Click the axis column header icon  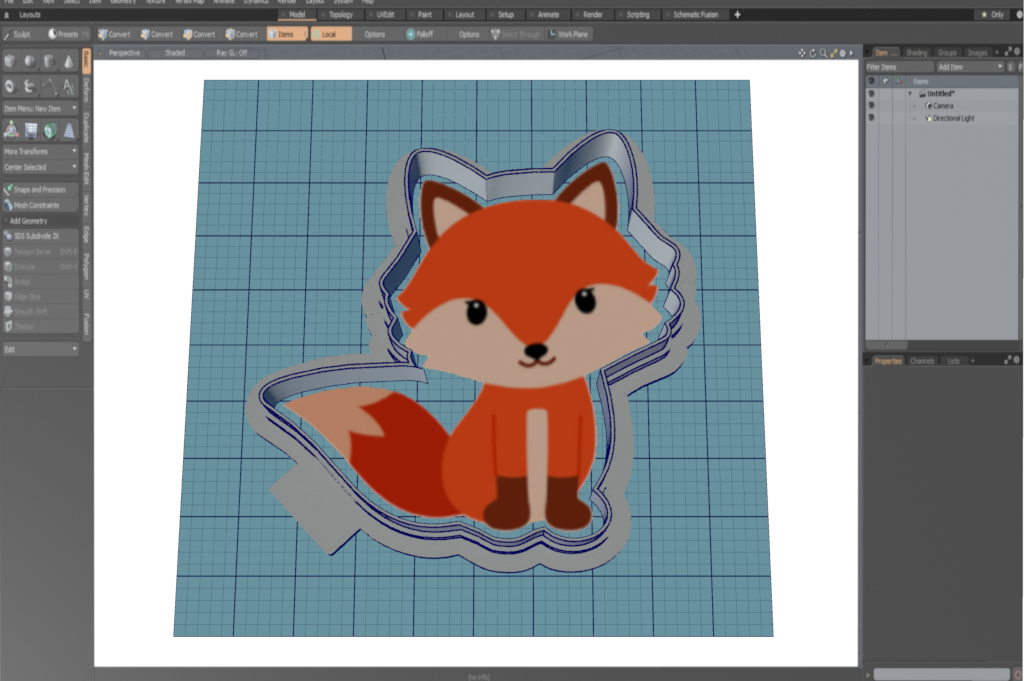(x=899, y=81)
